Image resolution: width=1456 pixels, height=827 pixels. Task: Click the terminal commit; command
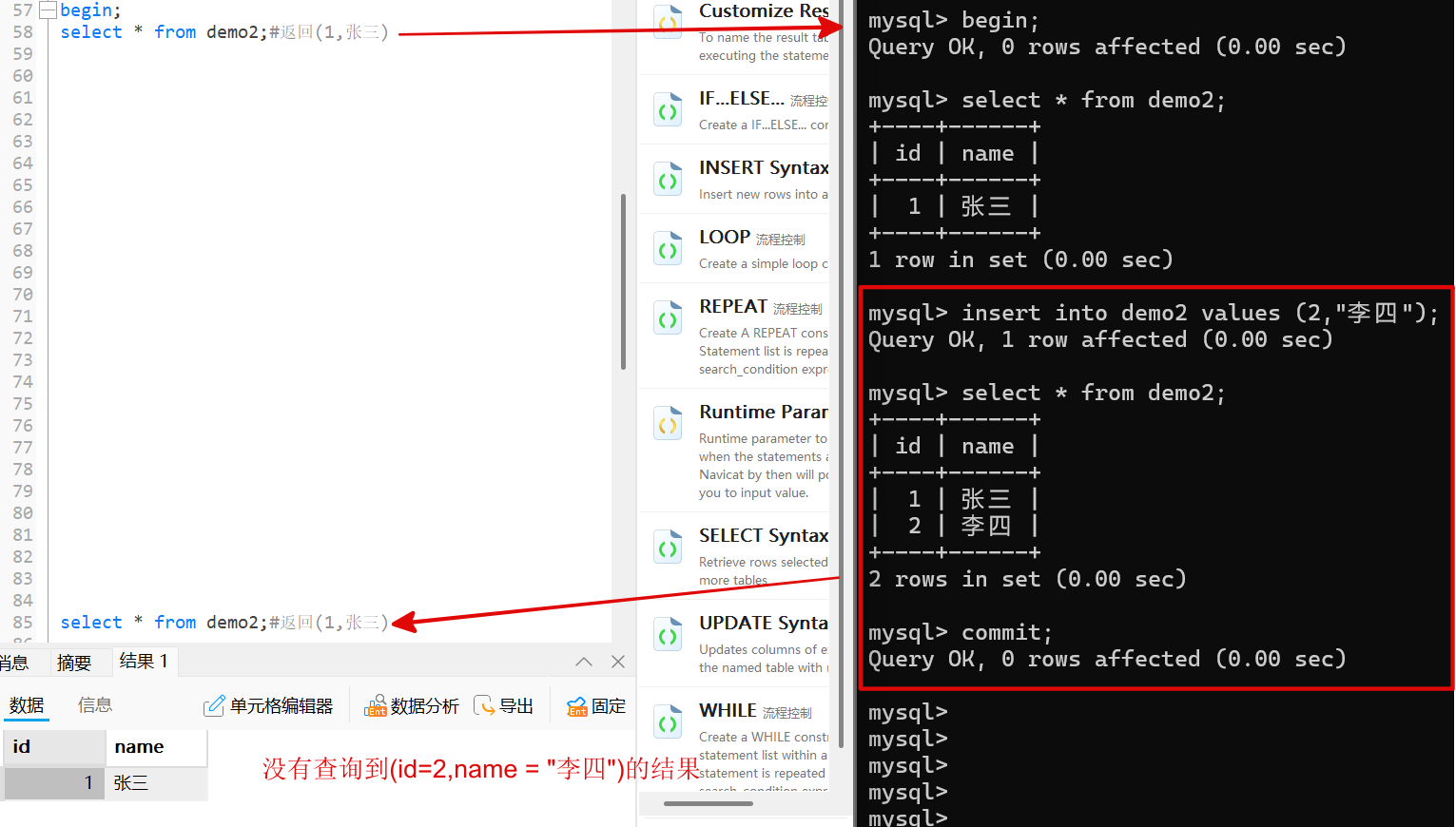[x=1007, y=633]
